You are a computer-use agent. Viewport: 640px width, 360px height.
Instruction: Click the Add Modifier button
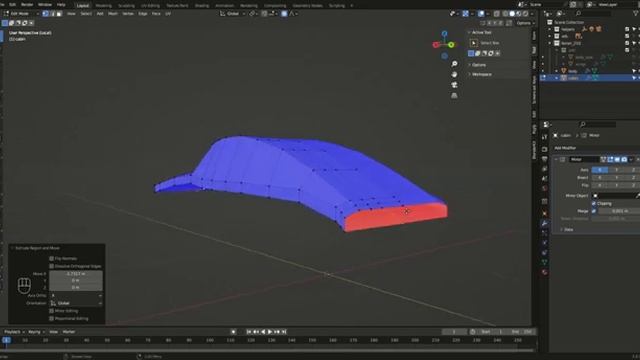[x=565, y=148]
